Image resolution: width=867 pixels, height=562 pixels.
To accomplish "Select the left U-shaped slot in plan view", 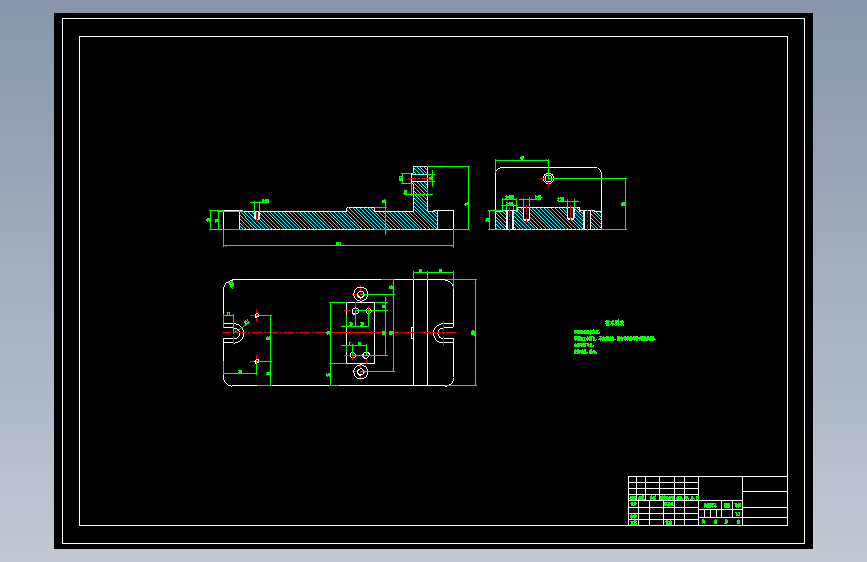I will pos(233,332).
